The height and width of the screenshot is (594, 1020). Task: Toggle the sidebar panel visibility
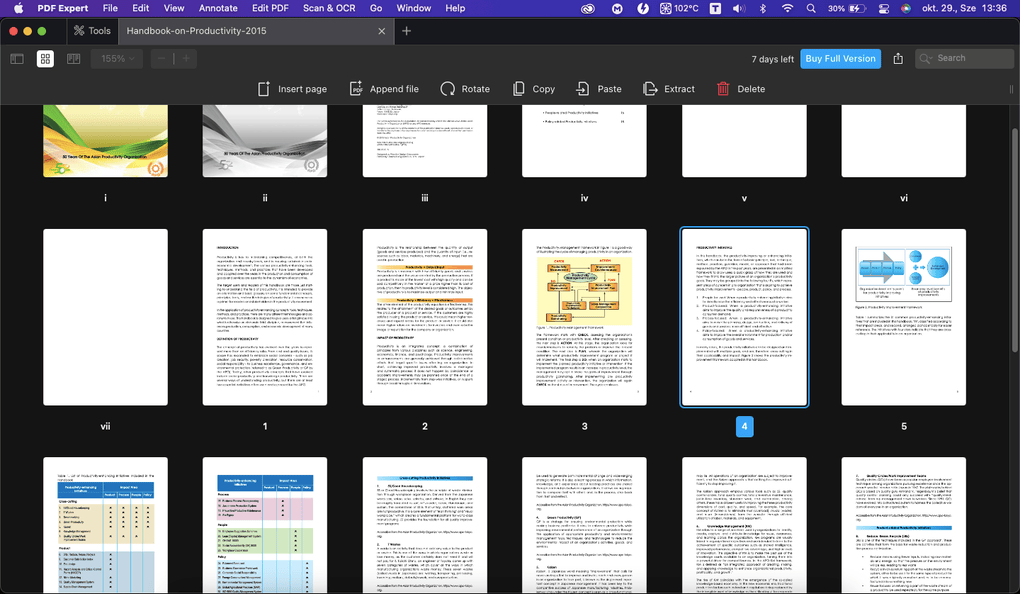click(x=17, y=58)
